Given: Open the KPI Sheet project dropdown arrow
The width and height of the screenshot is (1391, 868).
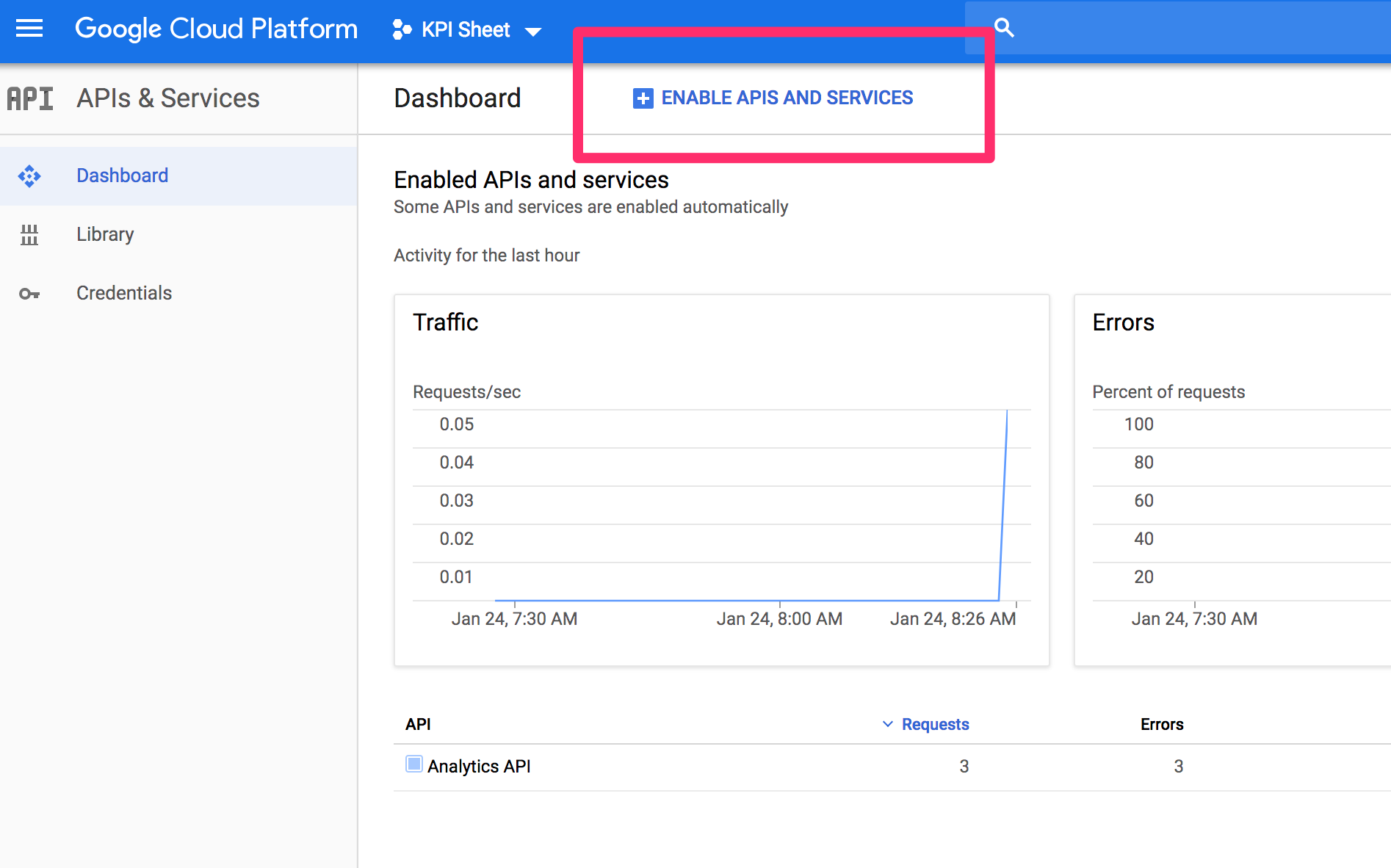Looking at the screenshot, I should point(533,31).
